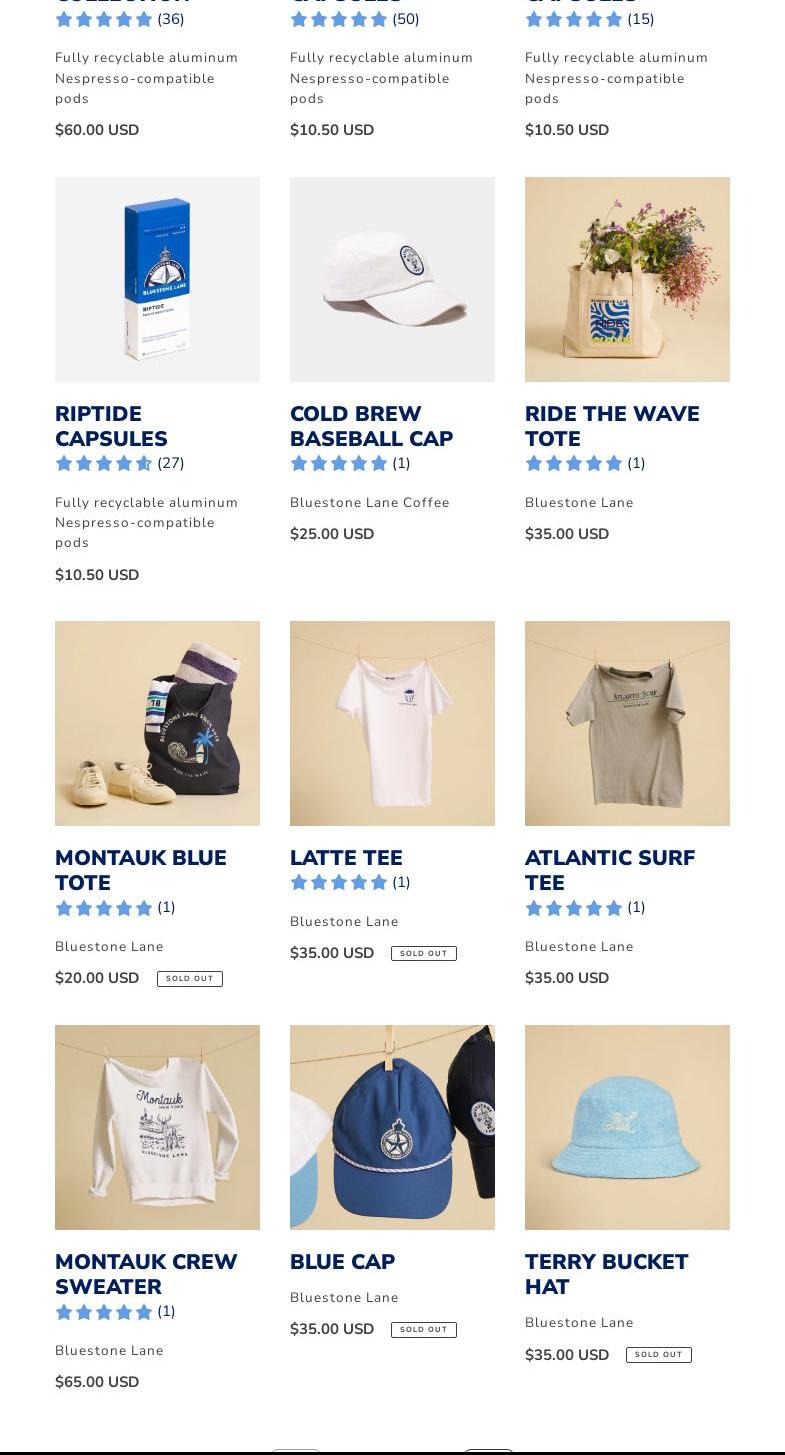View the Ride The Wave Tote image
Screen dimensions: 785x1455
point(627,279)
